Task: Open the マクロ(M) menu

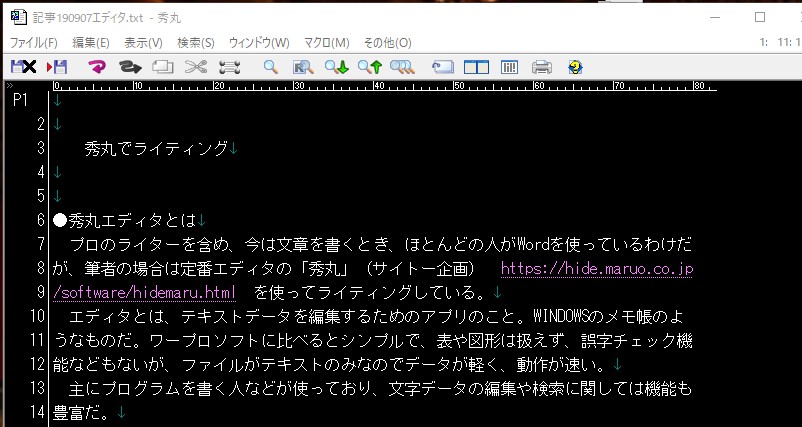Action: pyautogui.click(x=326, y=42)
